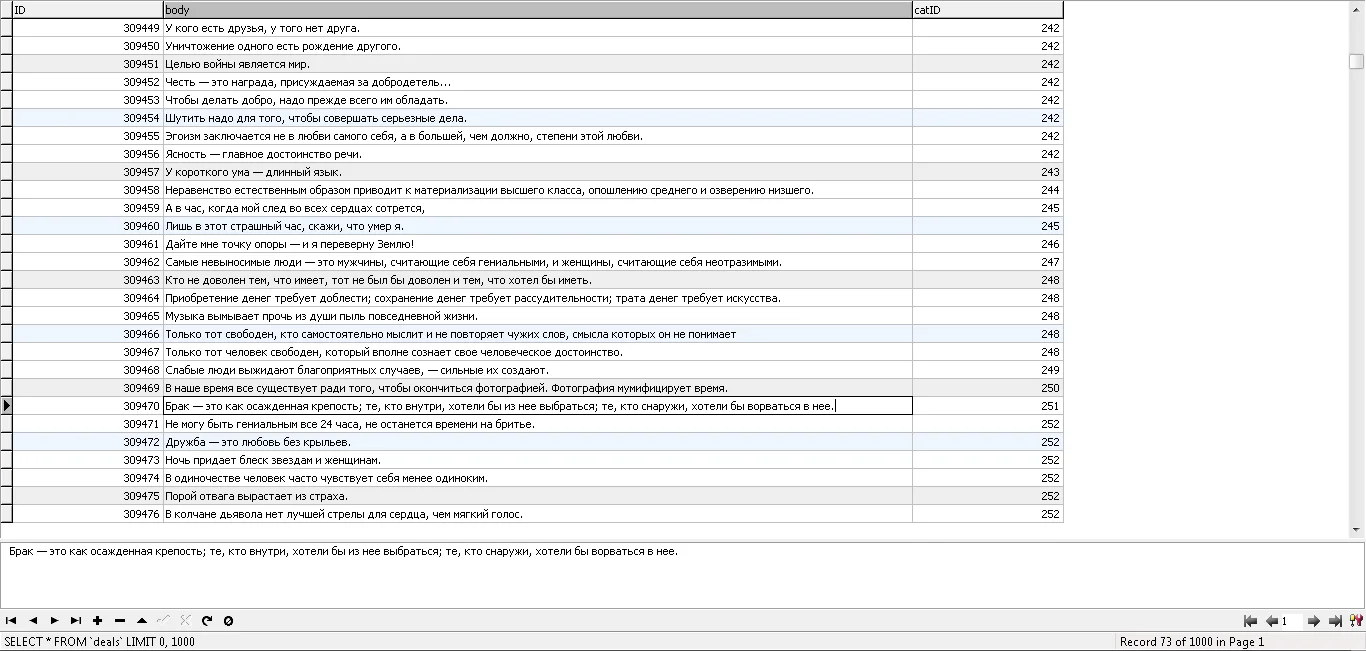1366x651 pixels.
Task: Click body cell 'Ясность — главное достоинство речи.'
Action: 538,154
